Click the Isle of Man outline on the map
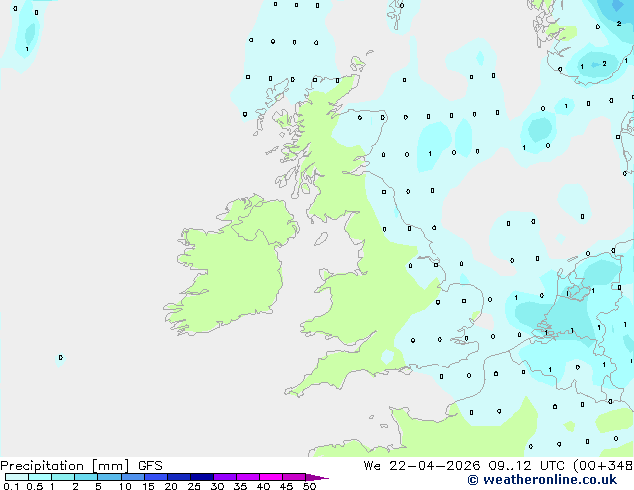634x490 pixels. [x=321, y=239]
